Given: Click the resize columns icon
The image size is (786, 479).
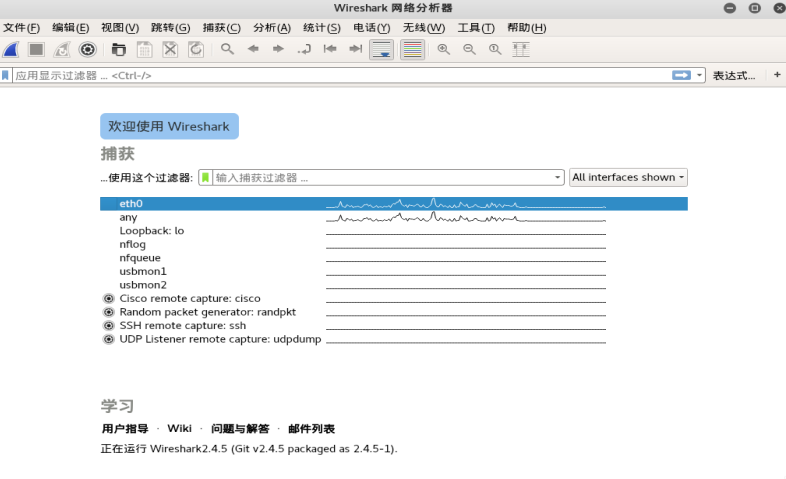Looking at the screenshot, I should tap(521, 50).
